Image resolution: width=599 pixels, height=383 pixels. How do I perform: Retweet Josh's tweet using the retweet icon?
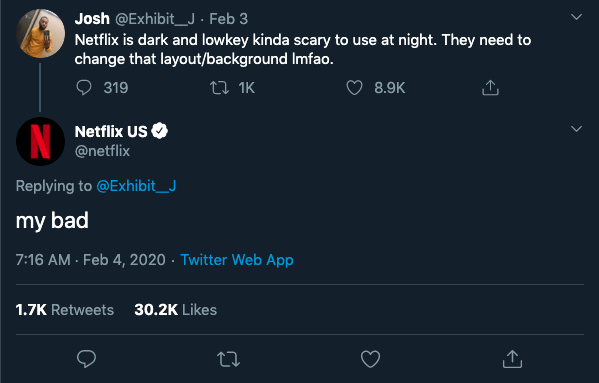(220, 88)
